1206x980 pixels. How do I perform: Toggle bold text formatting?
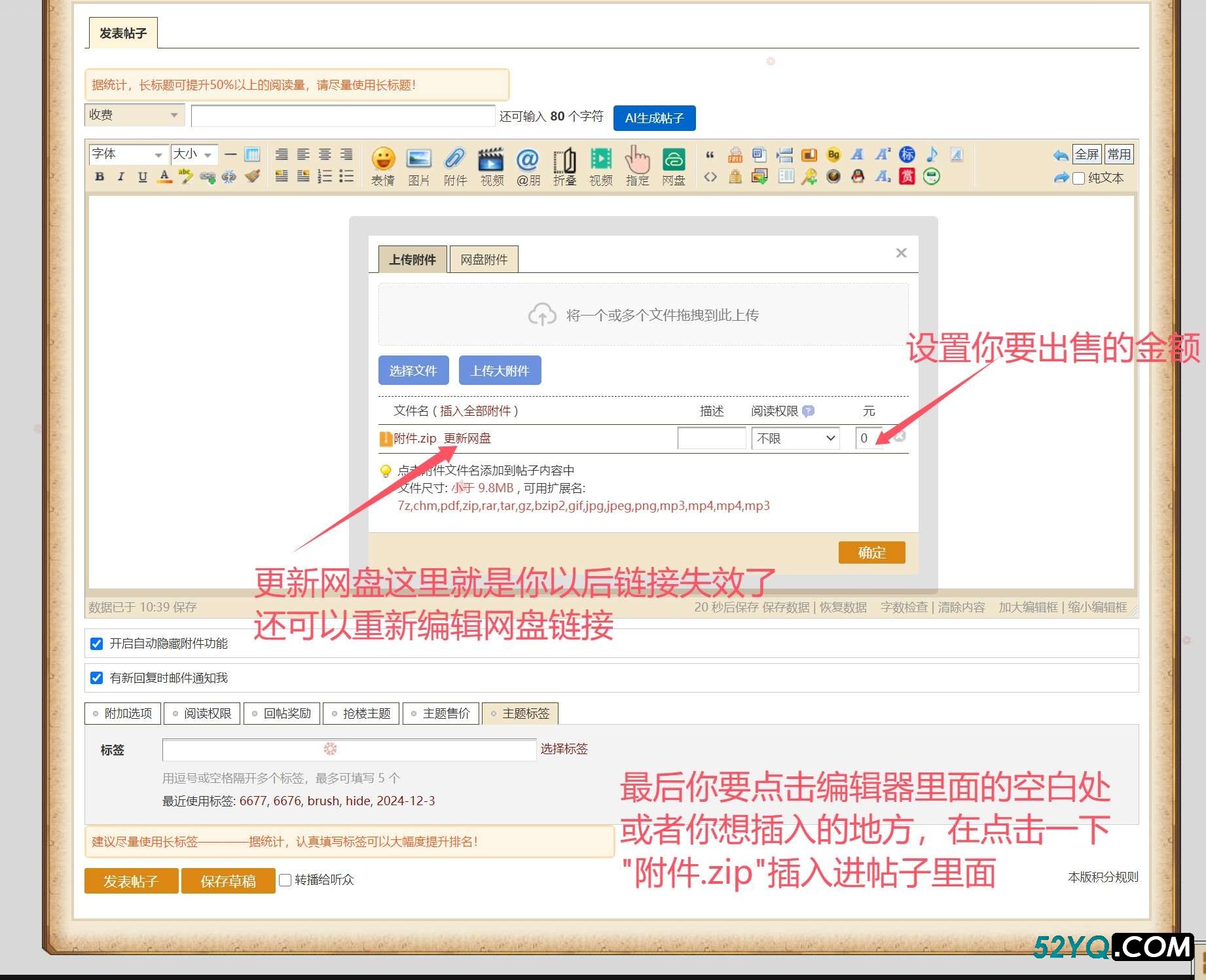click(100, 176)
